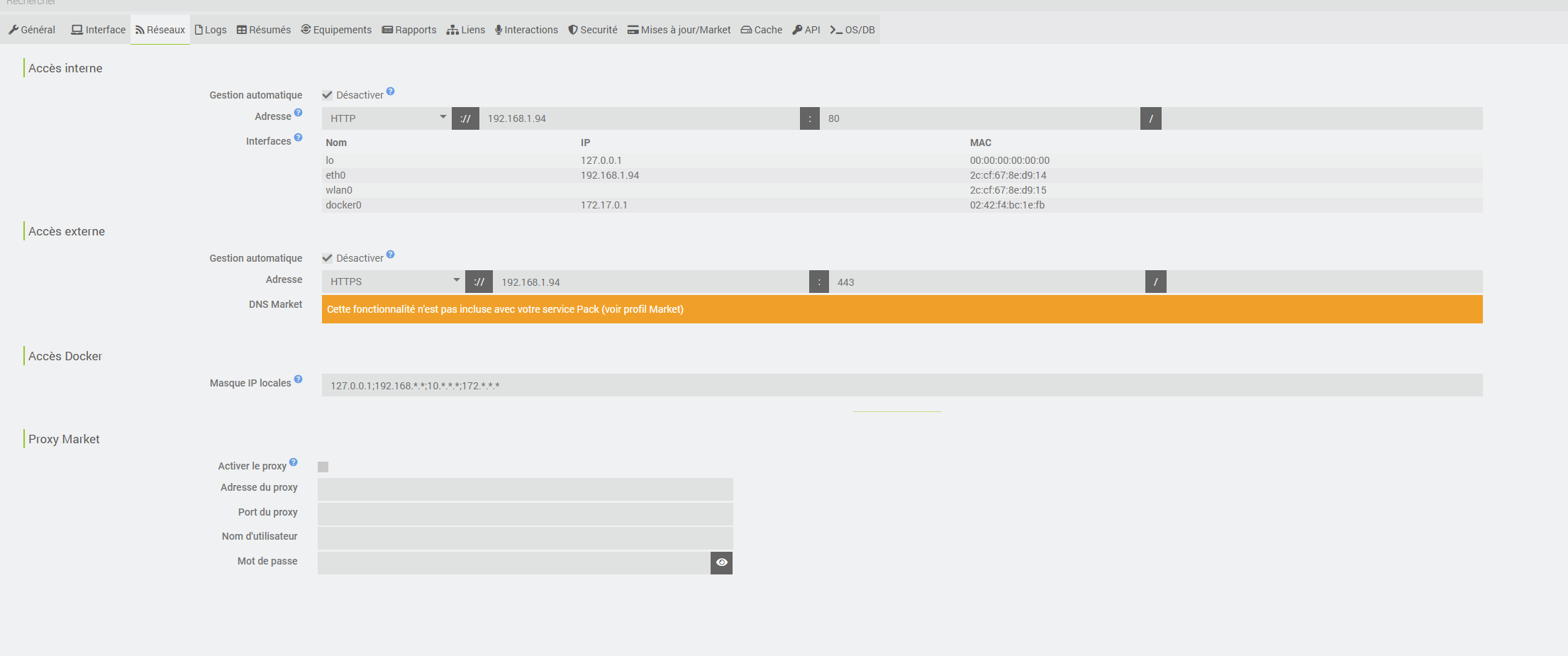1568x656 pixels.
Task: Open the API tab
Action: point(806,30)
